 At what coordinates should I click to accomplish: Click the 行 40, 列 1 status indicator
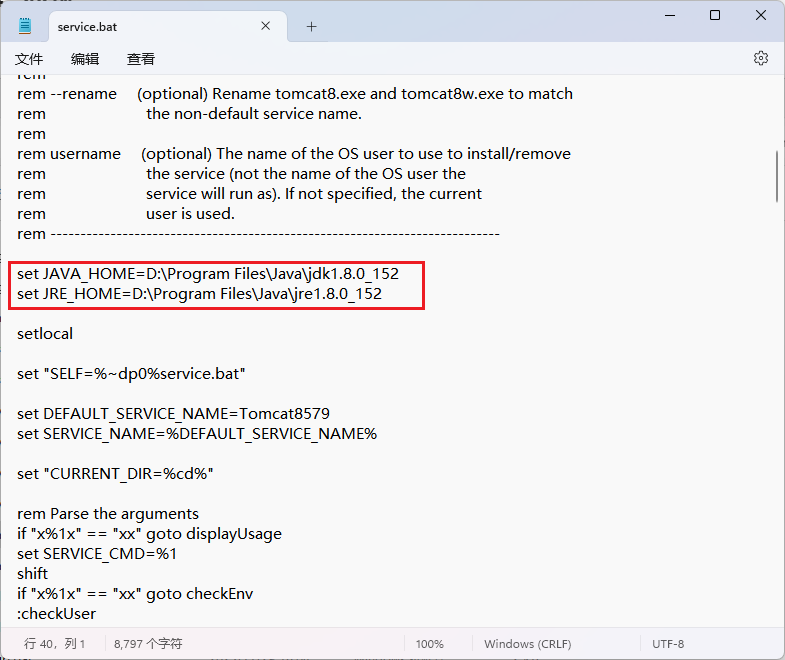tap(54, 643)
